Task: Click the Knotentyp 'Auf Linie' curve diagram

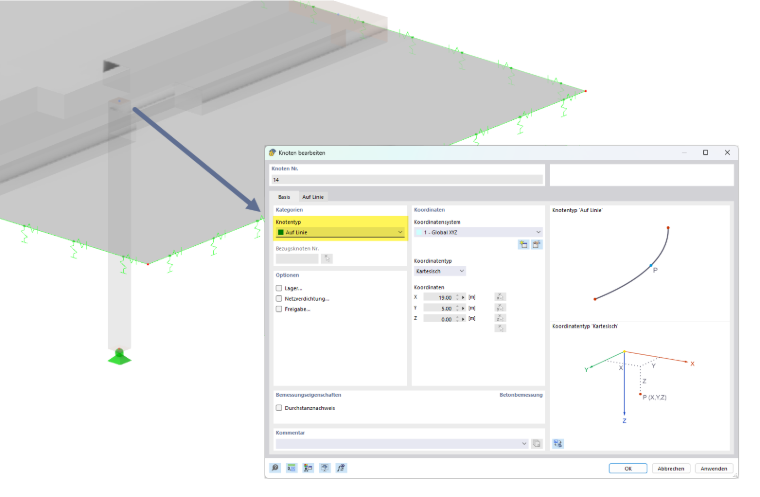Action: point(632,263)
